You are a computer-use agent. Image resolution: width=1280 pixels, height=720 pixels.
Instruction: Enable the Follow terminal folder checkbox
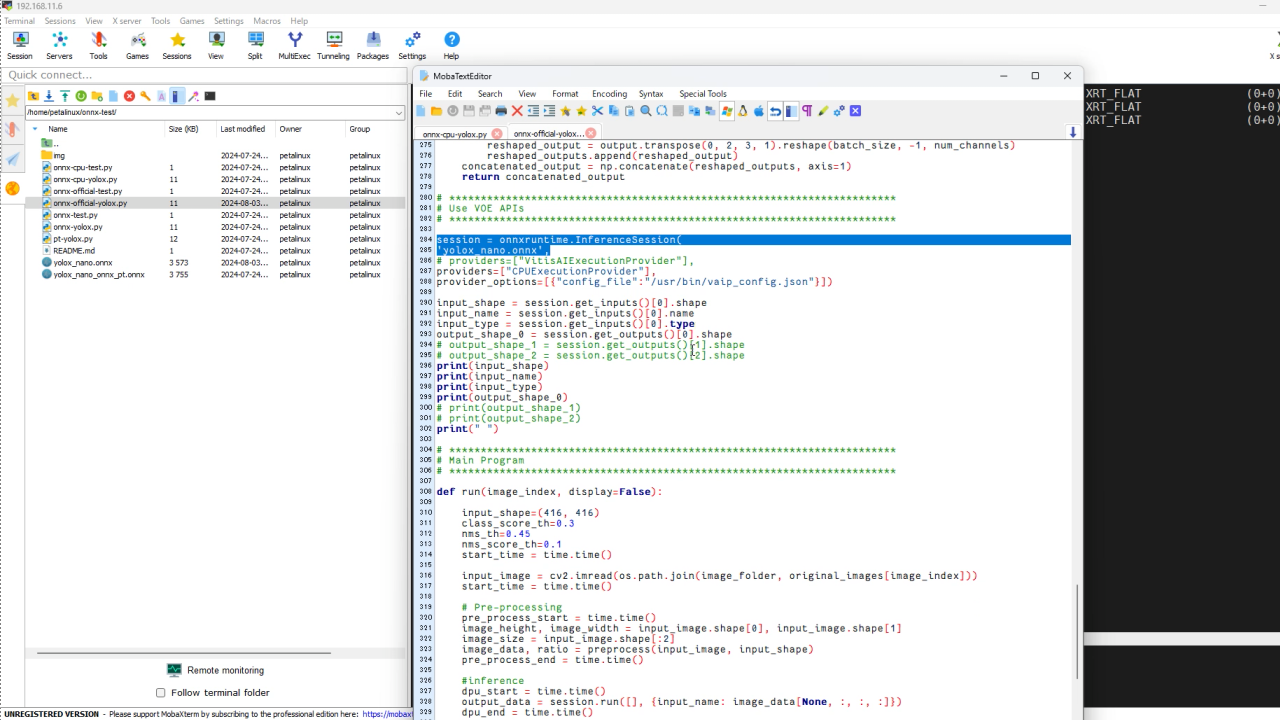point(161,692)
